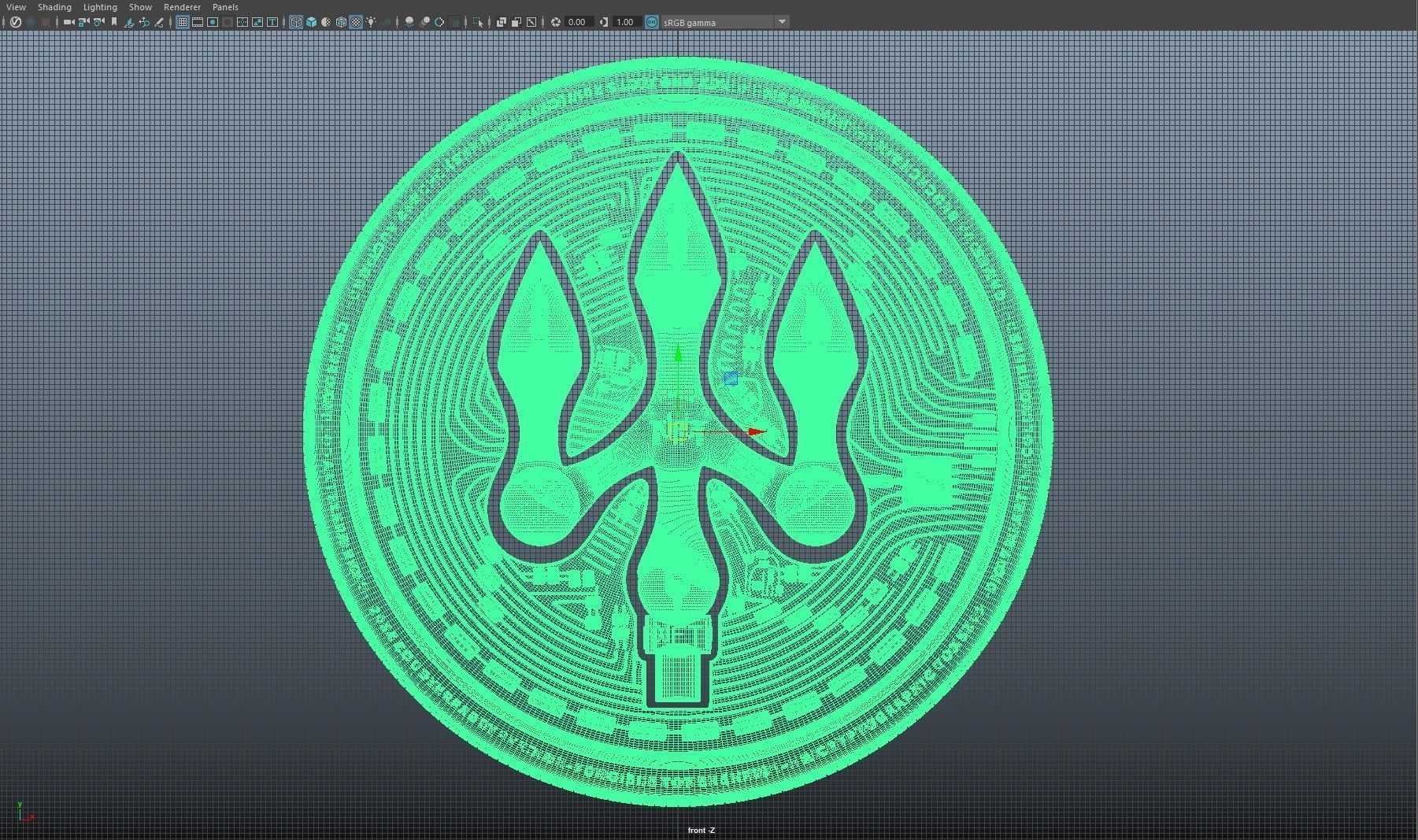Click the X-Ray display icon
The height and width of the screenshot is (840, 1418).
click(x=501, y=22)
